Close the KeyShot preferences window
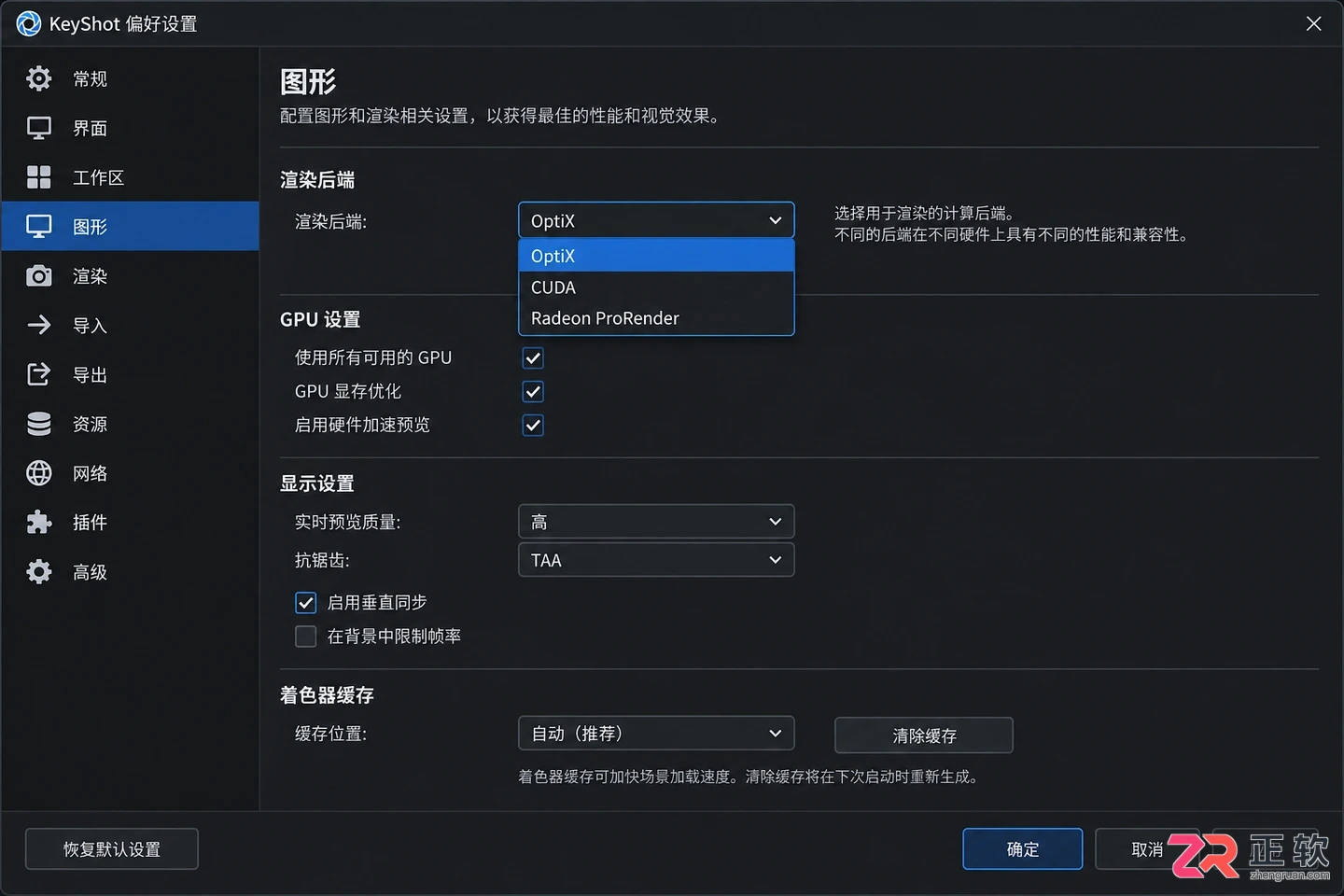Viewport: 1344px width, 896px height. pos(1313,23)
